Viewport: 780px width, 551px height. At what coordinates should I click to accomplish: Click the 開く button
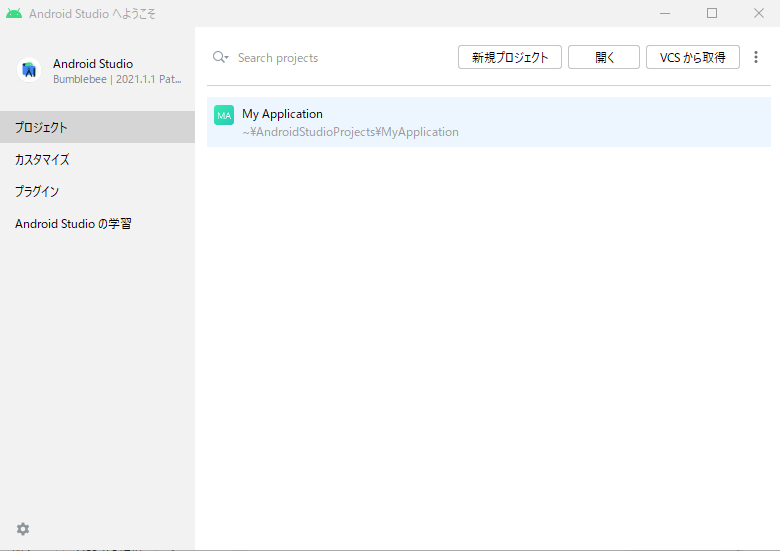pyautogui.click(x=604, y=57)
